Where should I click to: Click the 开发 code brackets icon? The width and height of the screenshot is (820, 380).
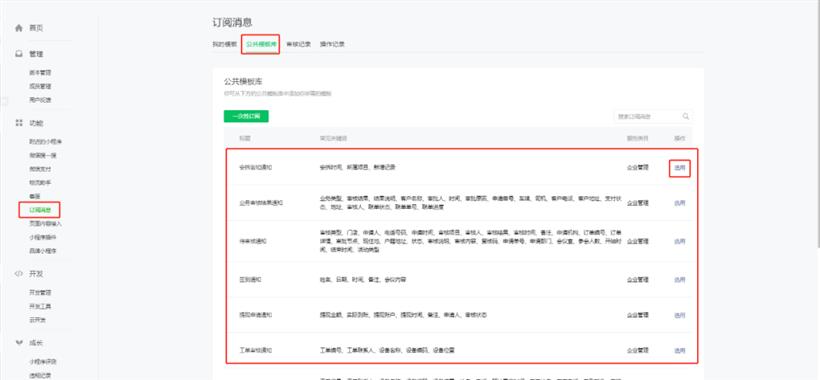[x=19, y=273]
